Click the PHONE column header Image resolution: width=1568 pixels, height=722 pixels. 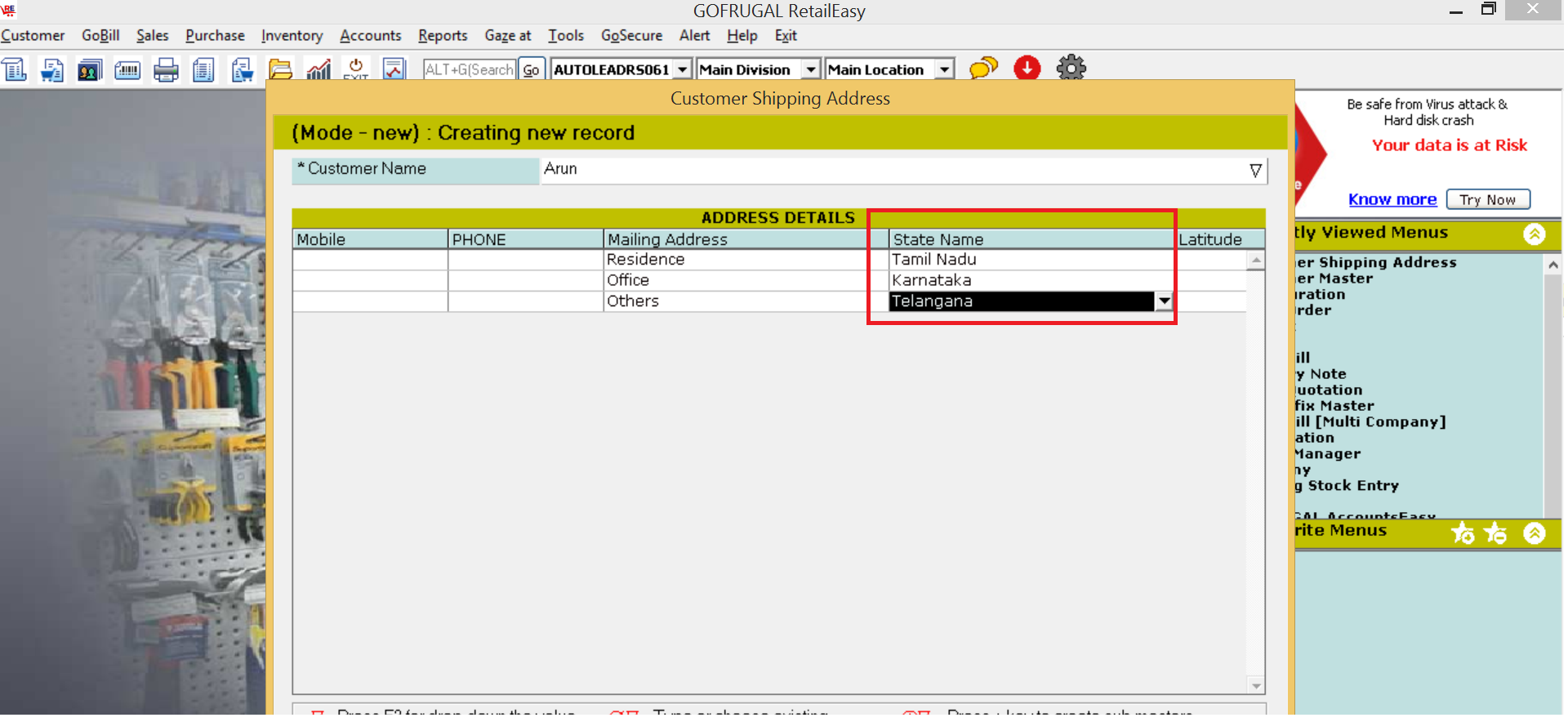pyautogui.click(x=526, y=240)
